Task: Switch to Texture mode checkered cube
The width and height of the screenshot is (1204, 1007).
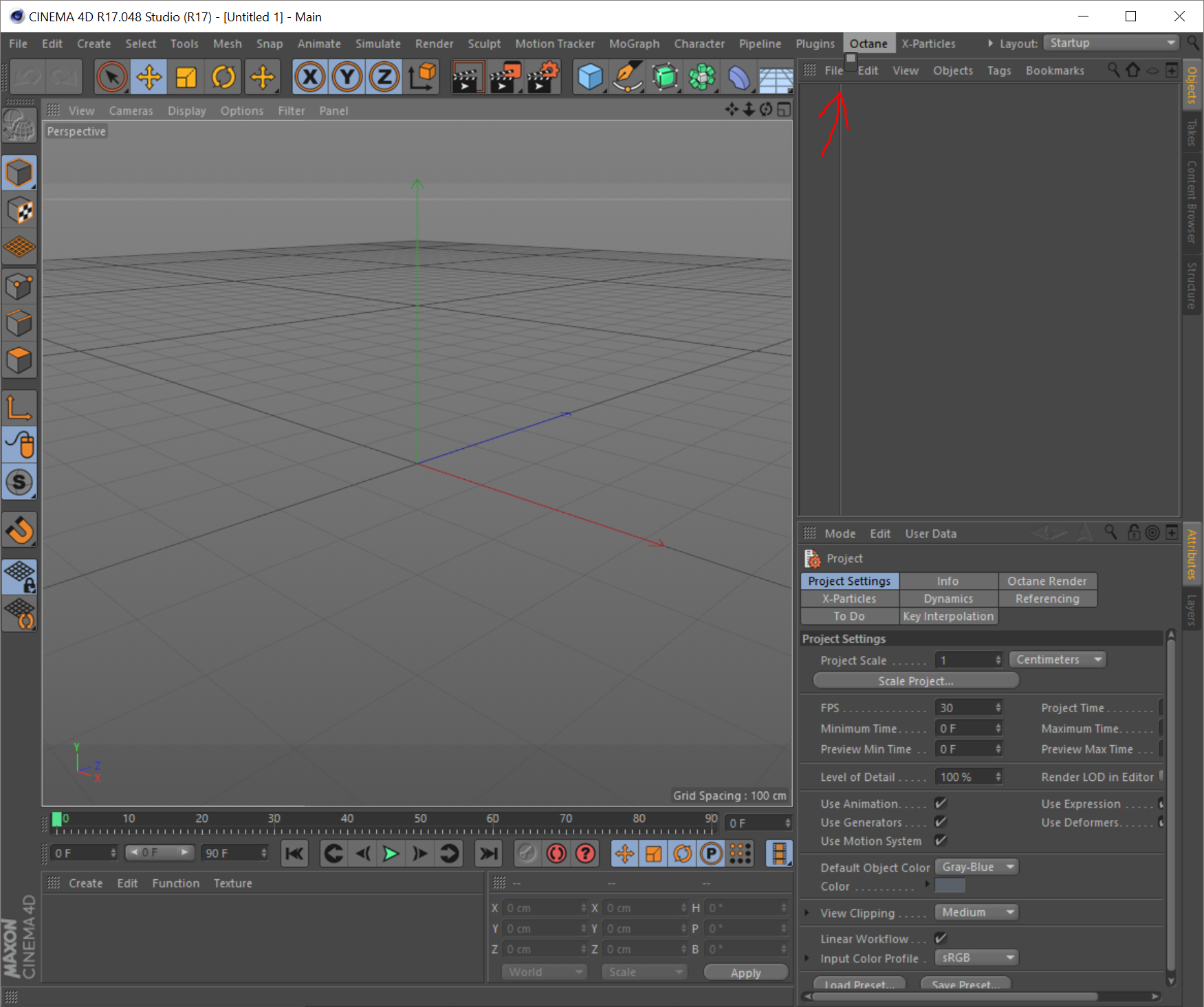Action: pos(19,210)
